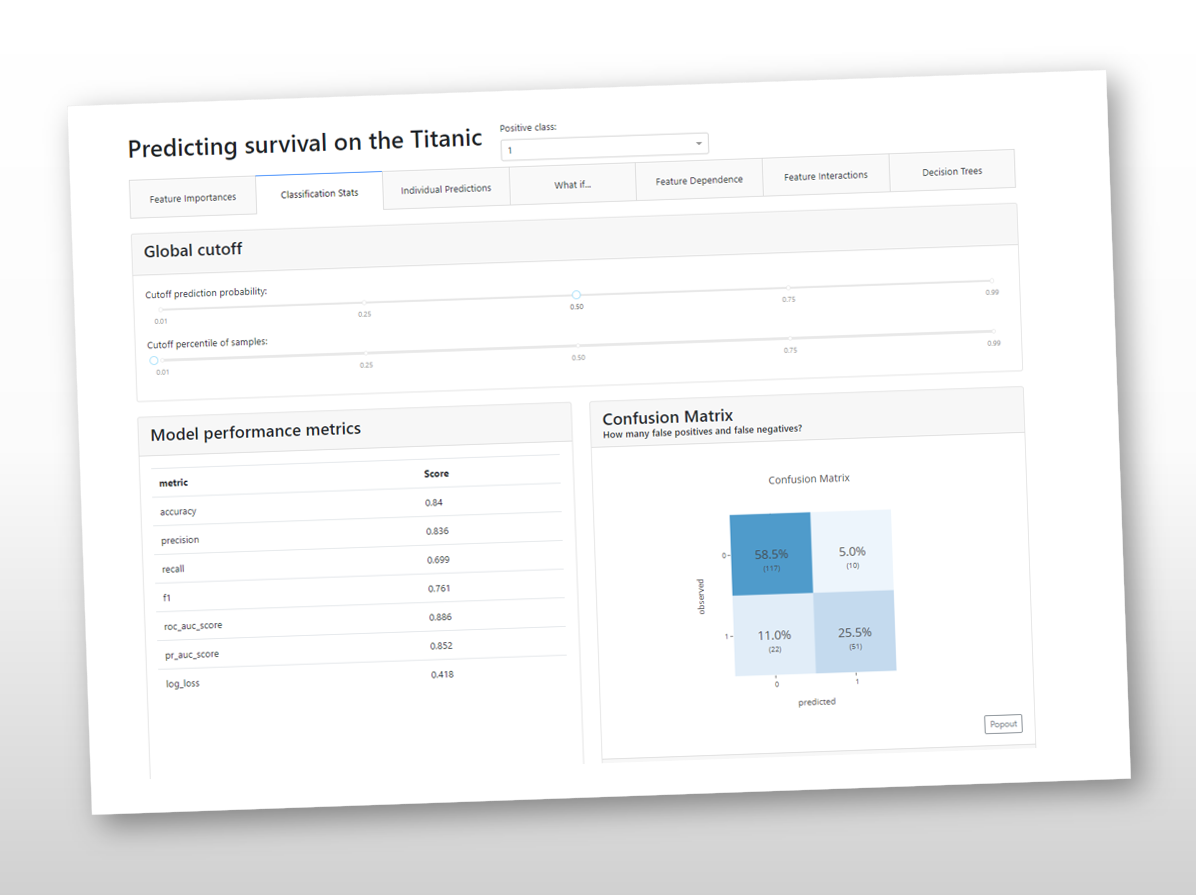Click the cutoff prediction probability slider handle
The image size is (1196, 895).
point(576,295)
